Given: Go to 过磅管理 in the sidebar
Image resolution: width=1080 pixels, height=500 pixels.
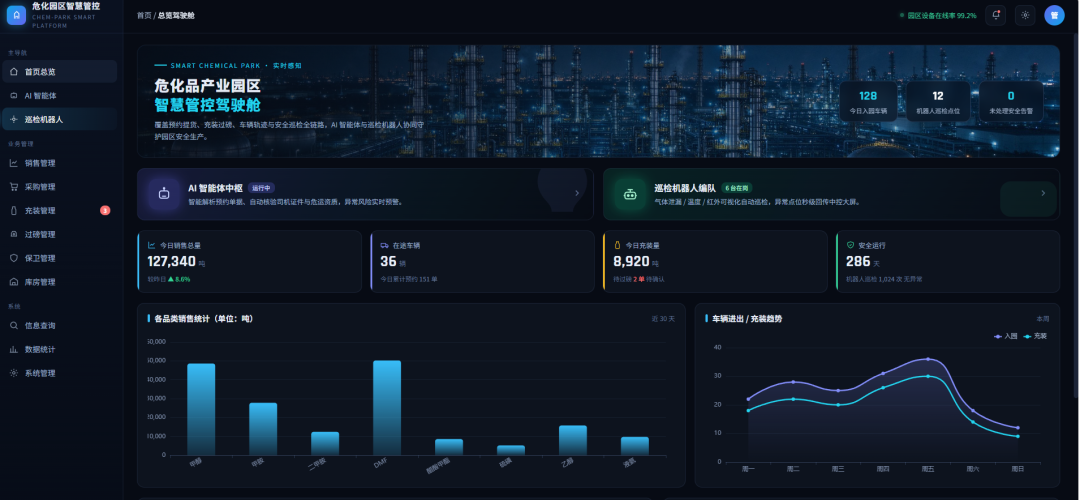Looking at the screenshot, I should (59, 234).
